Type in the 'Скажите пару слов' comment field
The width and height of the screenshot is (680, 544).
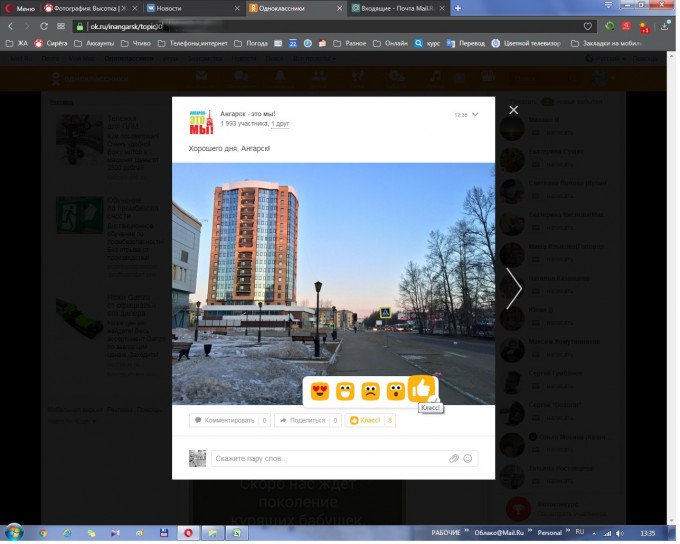tap(330, 458)
